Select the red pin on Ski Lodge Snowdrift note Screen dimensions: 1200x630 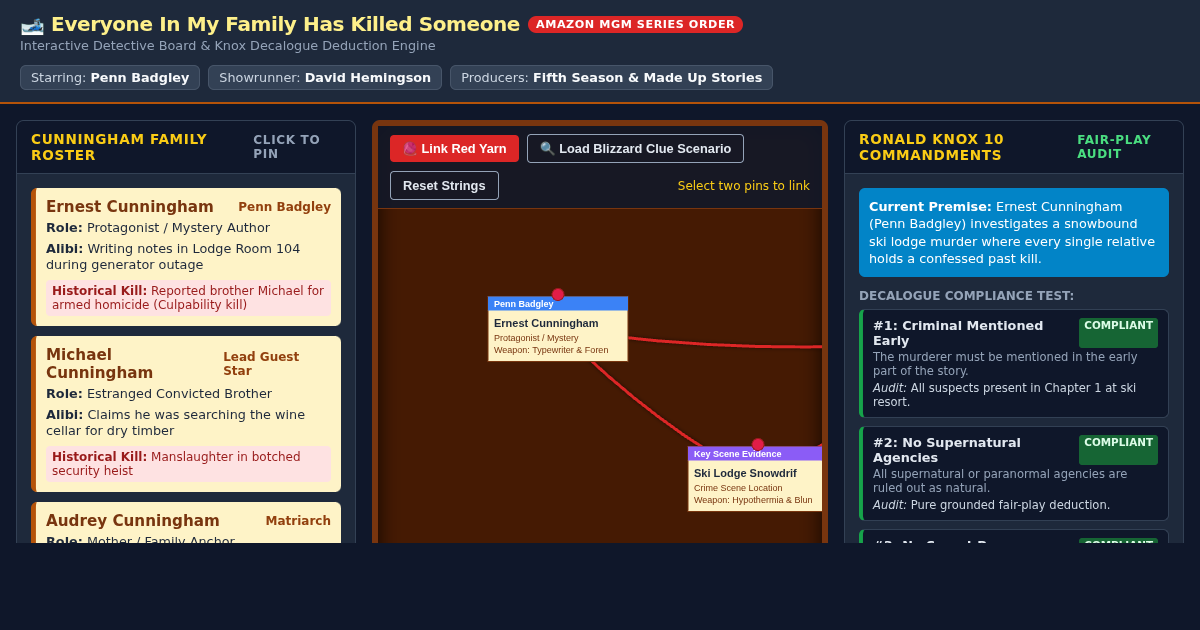(x=758, y=445)
